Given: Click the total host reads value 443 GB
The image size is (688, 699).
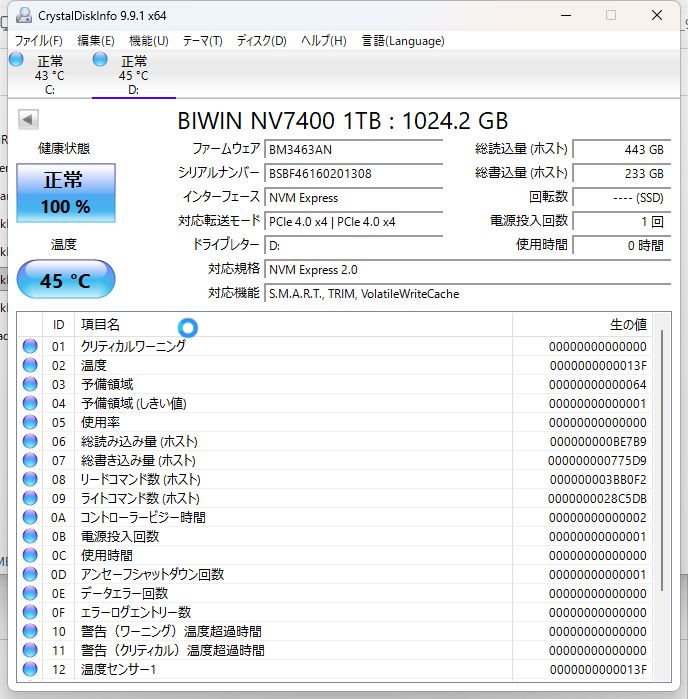Looking at the screenshot, I should coord(622,149).
